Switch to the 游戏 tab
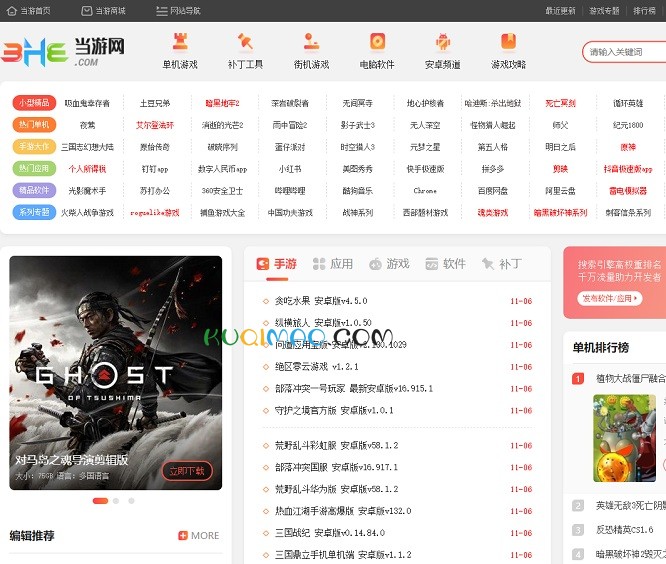 click(389, 264)
